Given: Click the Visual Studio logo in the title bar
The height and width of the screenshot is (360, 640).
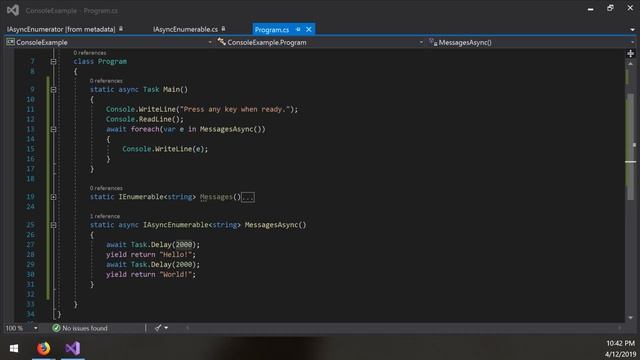Looking at the screenshot, I should coord(13,10).
